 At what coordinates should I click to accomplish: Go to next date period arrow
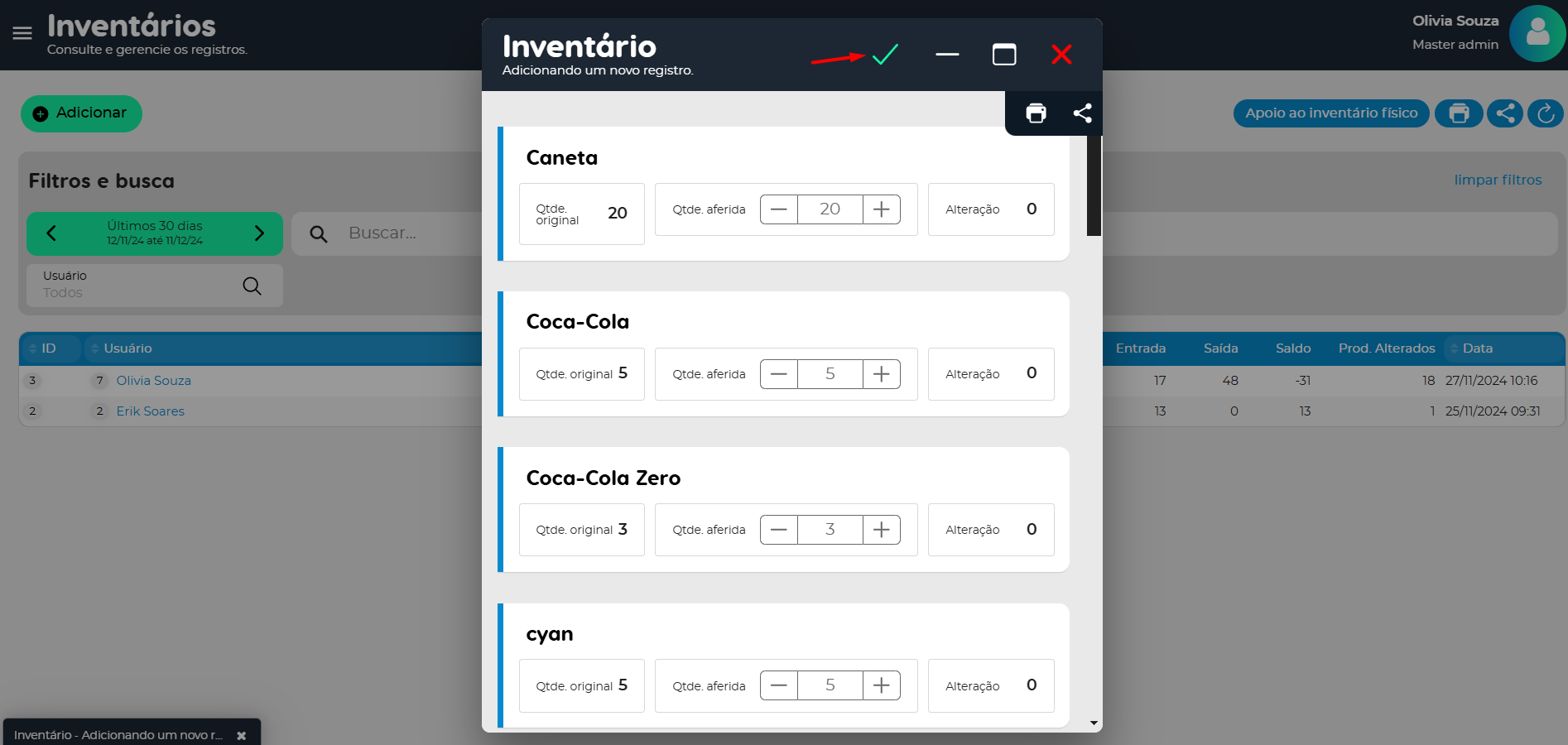[259, 233]
